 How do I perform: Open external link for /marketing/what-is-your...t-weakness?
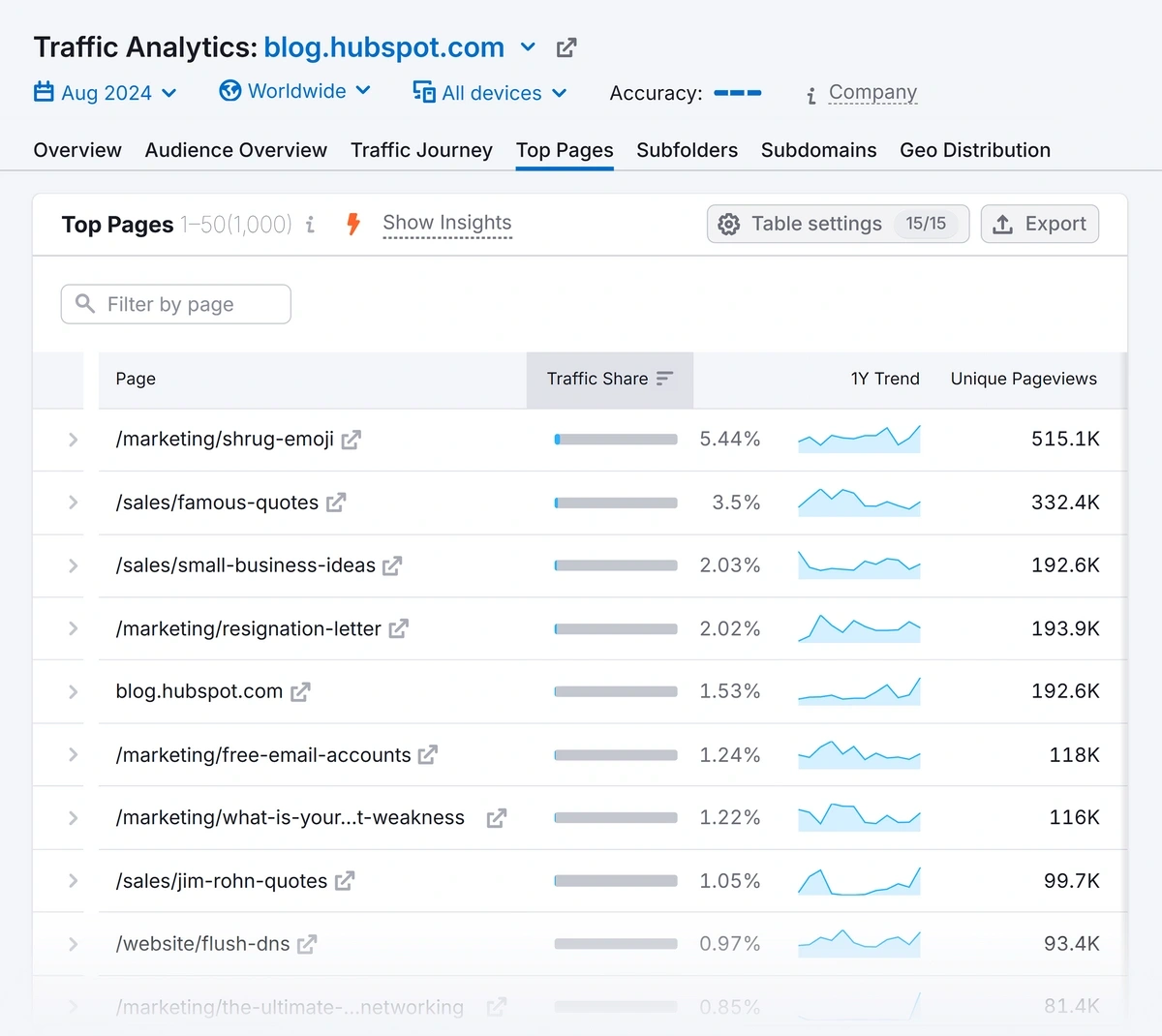(496, 818)
